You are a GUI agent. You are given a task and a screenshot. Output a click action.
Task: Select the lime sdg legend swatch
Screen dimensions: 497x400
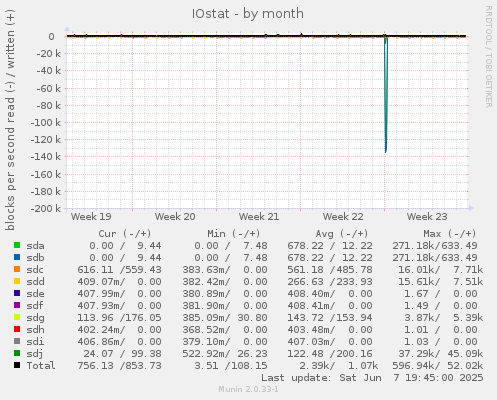point(17,317)
